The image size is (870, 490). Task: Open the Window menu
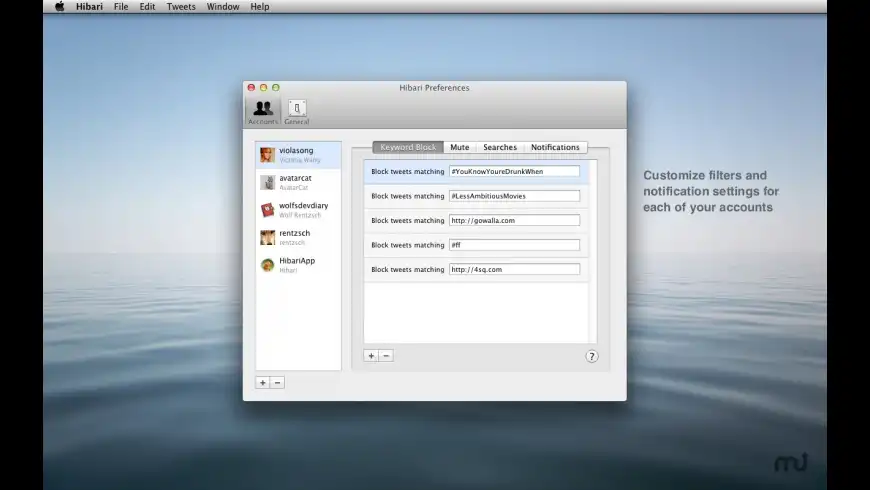point(222,7)
